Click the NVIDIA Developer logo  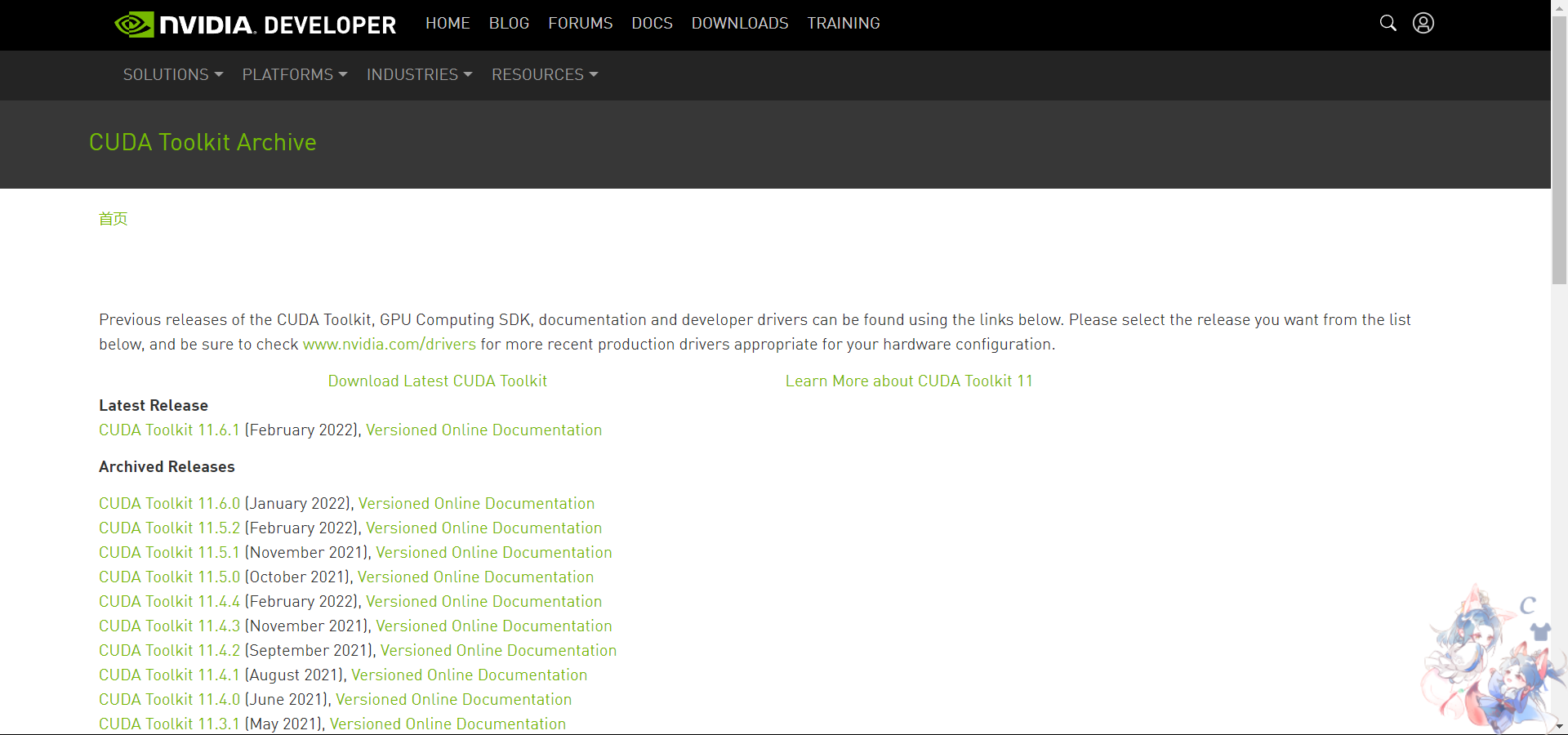[x=256, y=24]
